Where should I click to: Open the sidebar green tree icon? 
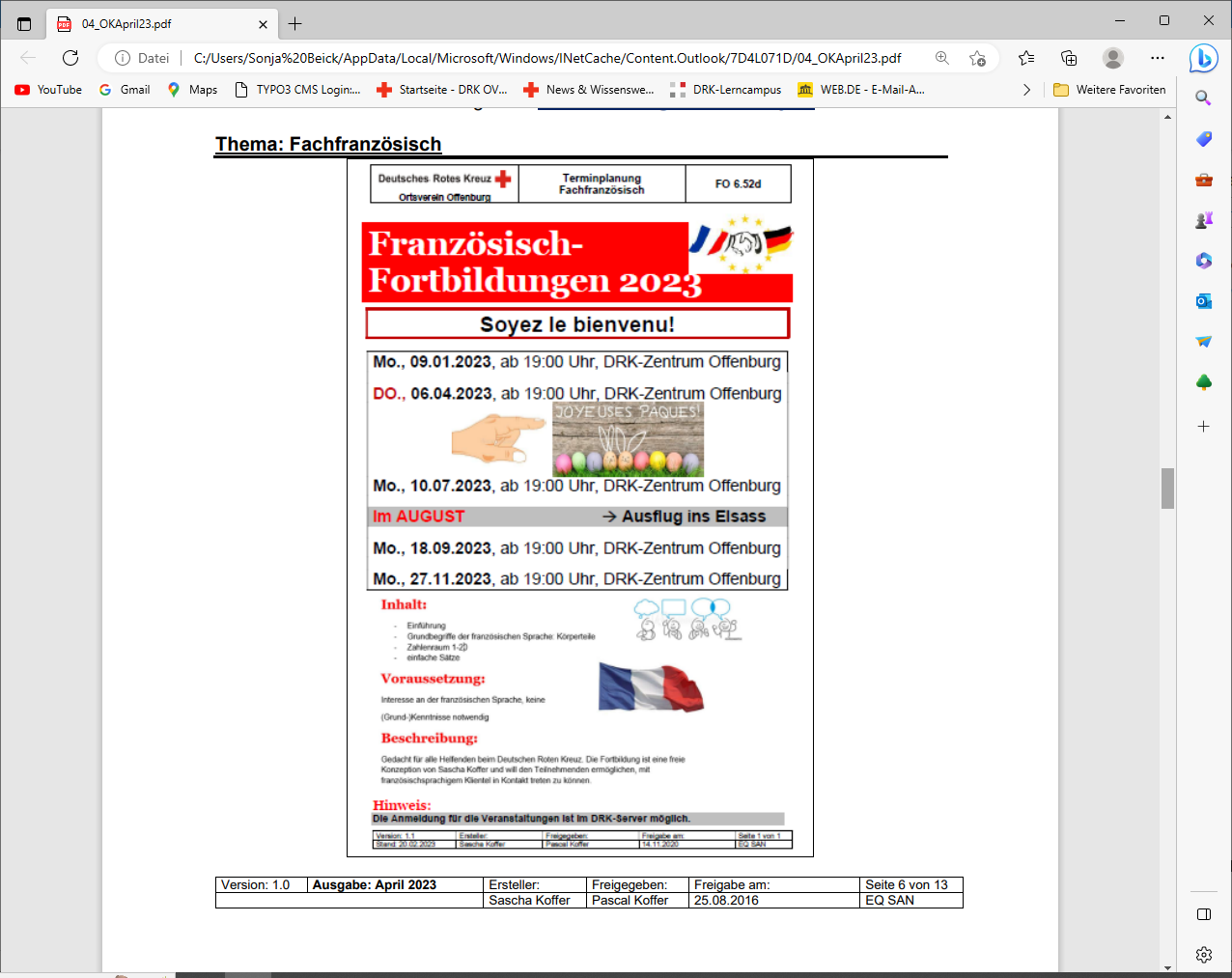(1203, 382)
